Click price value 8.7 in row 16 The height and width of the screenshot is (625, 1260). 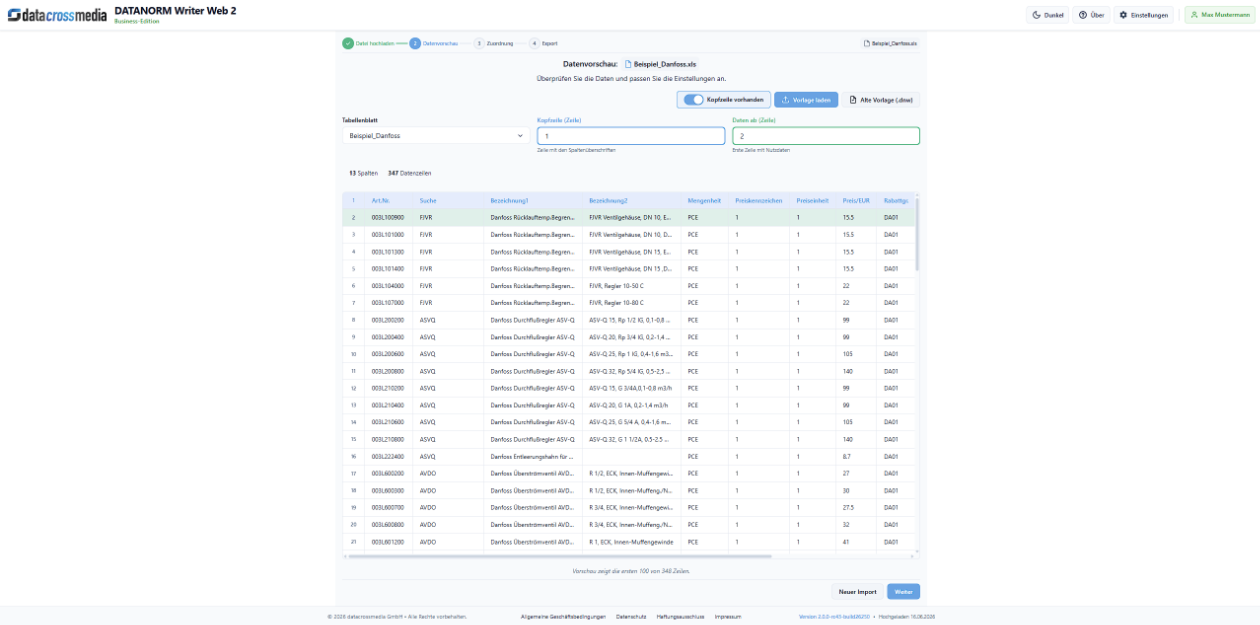(x=847, y=456)
